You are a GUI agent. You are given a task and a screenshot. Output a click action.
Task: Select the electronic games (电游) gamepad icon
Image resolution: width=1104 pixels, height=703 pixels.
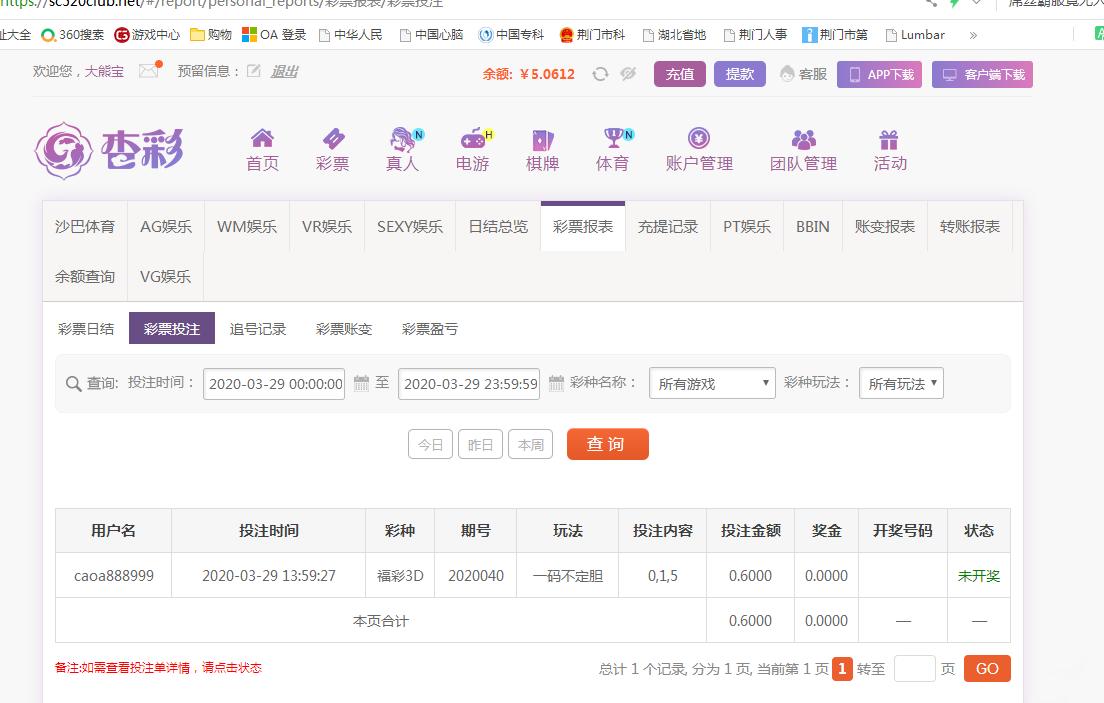click(472, 139)
